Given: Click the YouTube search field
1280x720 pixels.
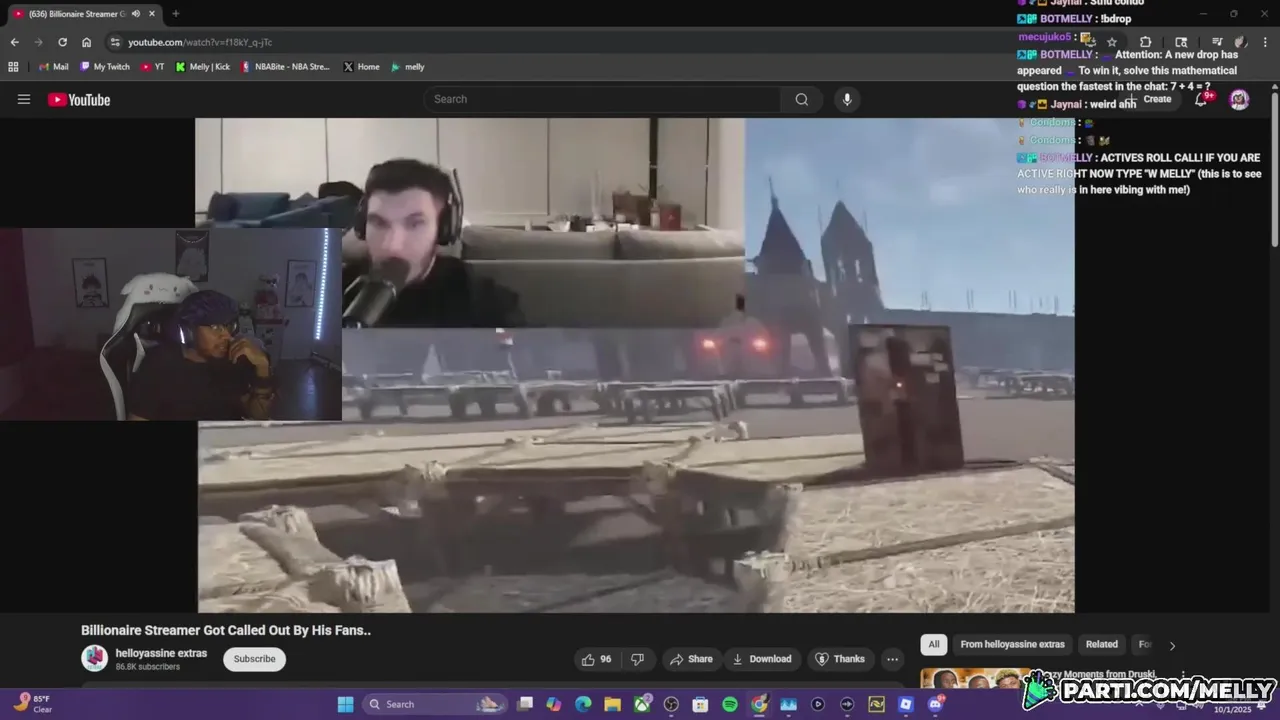Looking at the screenshot, I should point(602,99).
